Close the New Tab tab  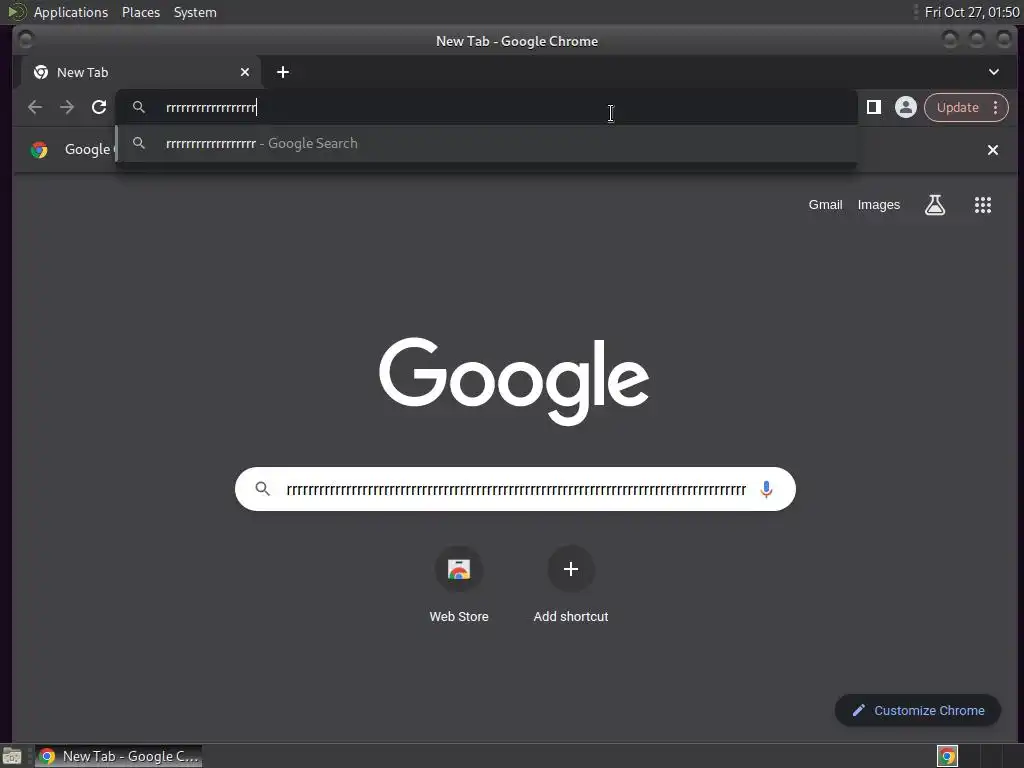pyautogui.click(x=245, y=72)
